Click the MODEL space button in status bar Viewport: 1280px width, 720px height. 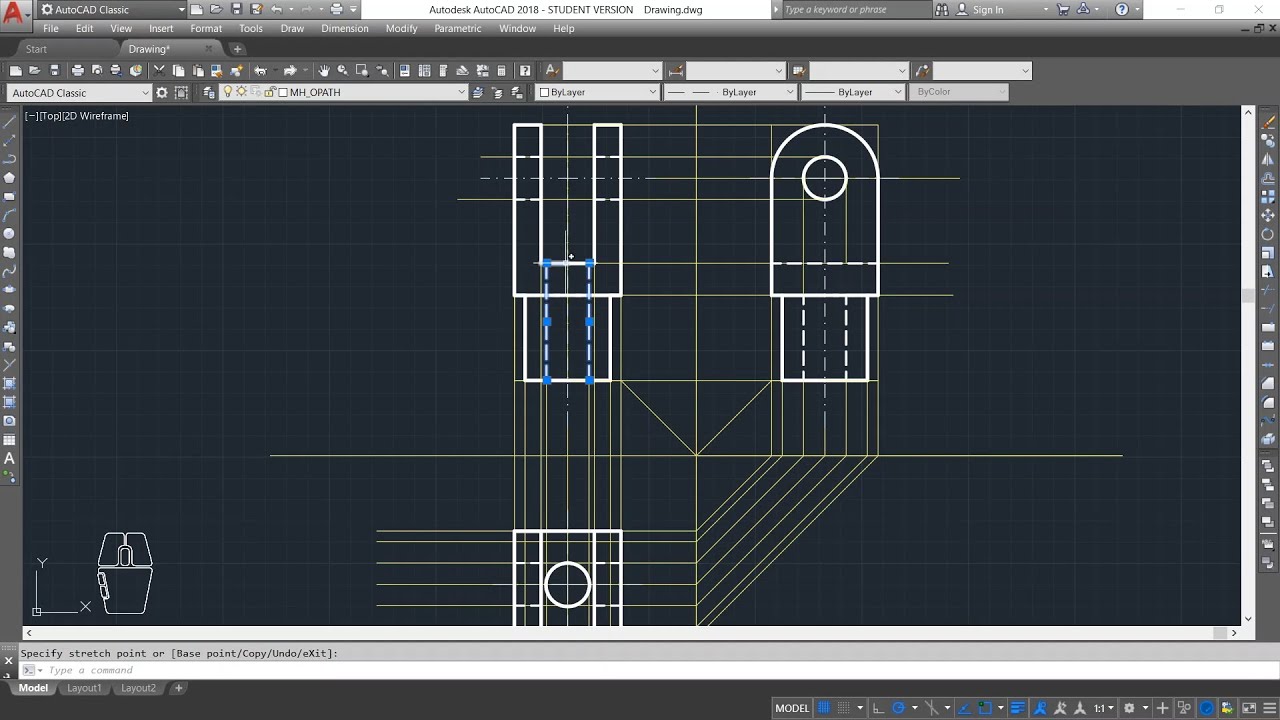point(792,708)
